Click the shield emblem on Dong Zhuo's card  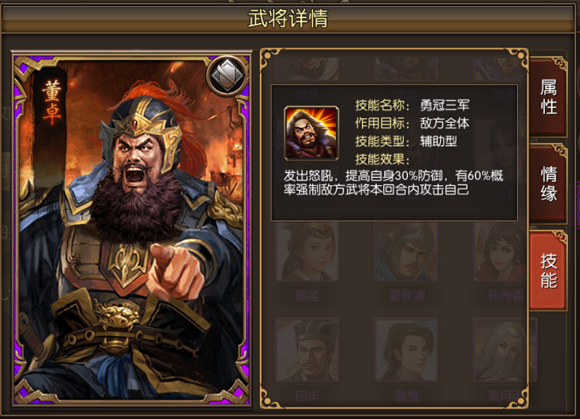click(x=227, y=76)
